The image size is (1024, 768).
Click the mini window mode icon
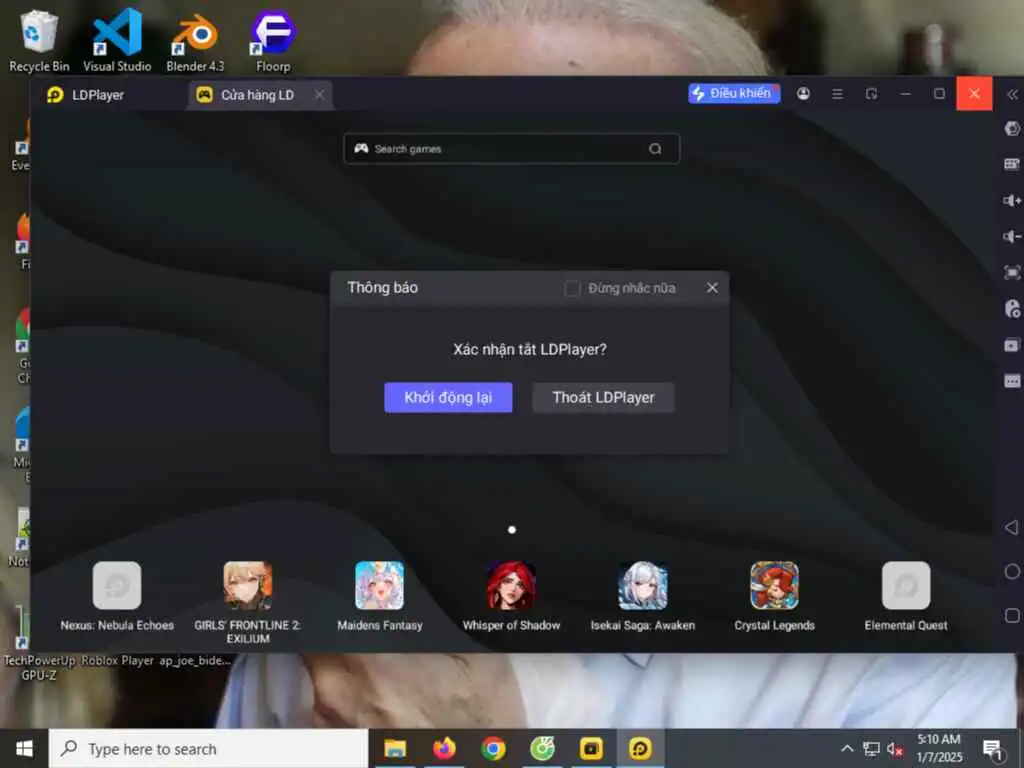point(871,94)
